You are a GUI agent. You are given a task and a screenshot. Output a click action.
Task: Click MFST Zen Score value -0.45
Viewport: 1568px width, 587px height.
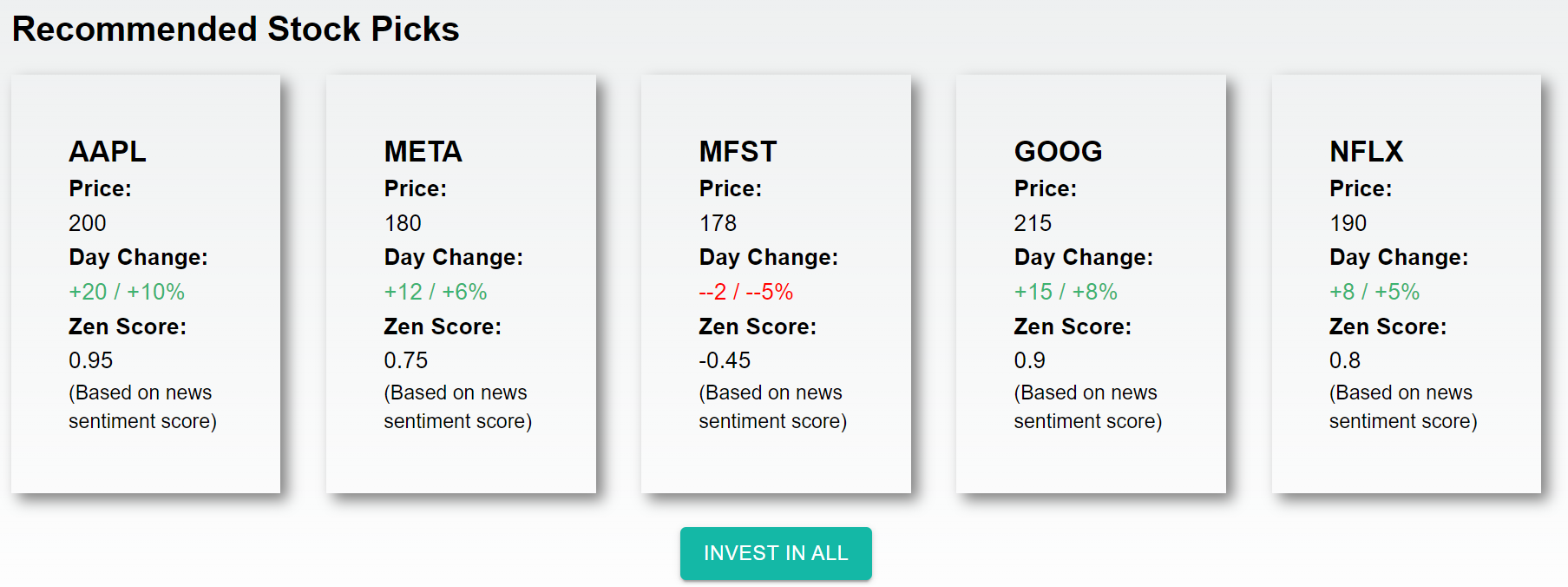[725, 360]
